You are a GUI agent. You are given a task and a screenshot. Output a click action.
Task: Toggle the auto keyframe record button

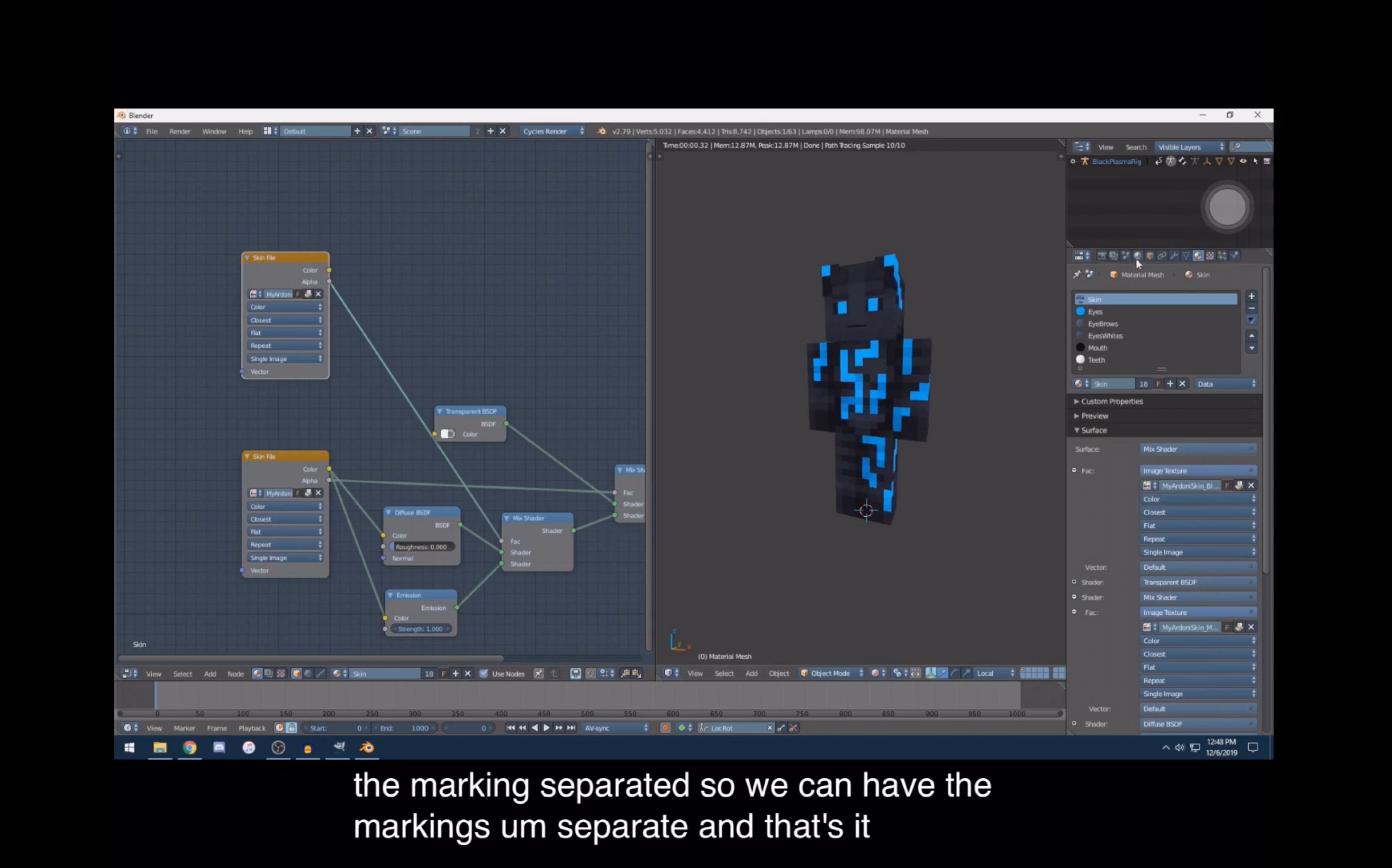click(x=665, y=728)
